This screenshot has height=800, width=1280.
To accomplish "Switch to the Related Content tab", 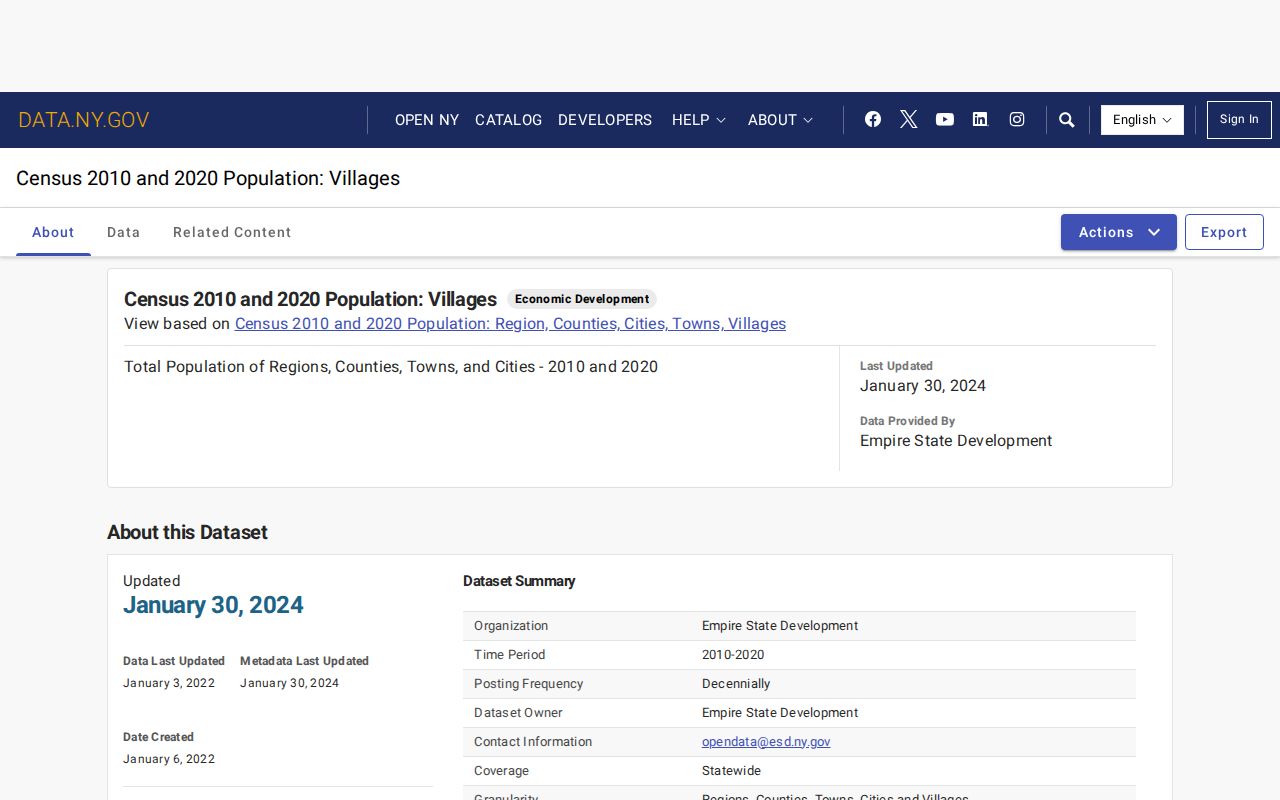I will click(x=232, y=232).
